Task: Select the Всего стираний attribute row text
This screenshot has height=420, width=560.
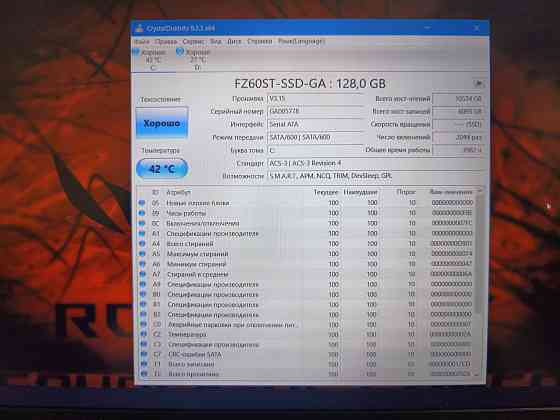Action: (x=190, y=244)
